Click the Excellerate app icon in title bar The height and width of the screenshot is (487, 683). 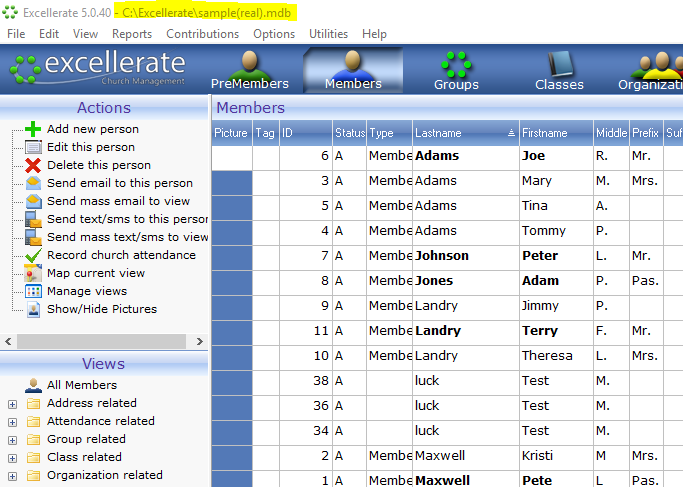[x=10, y=12]
